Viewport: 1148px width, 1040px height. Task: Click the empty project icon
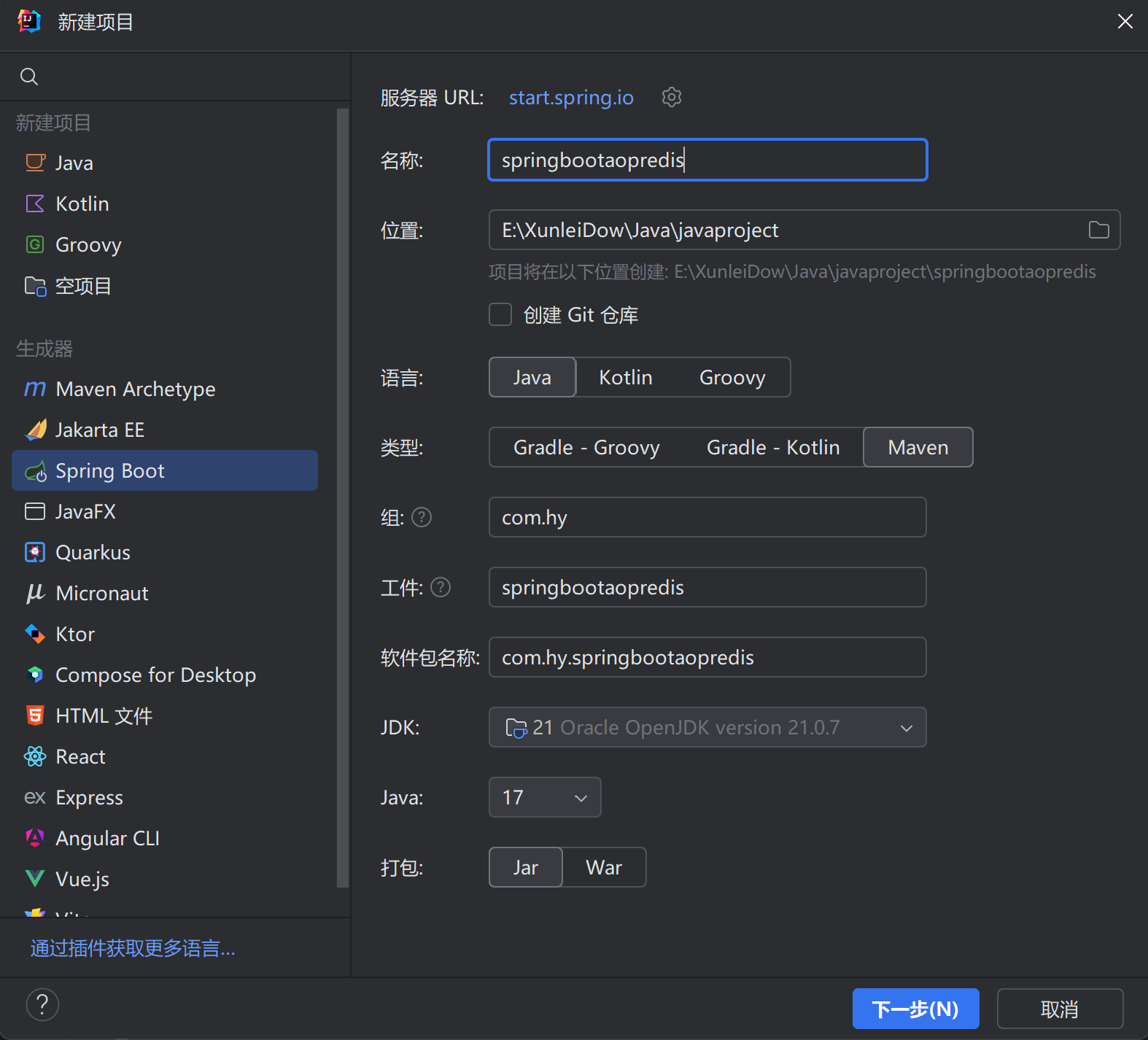click(x=35, y=286)
